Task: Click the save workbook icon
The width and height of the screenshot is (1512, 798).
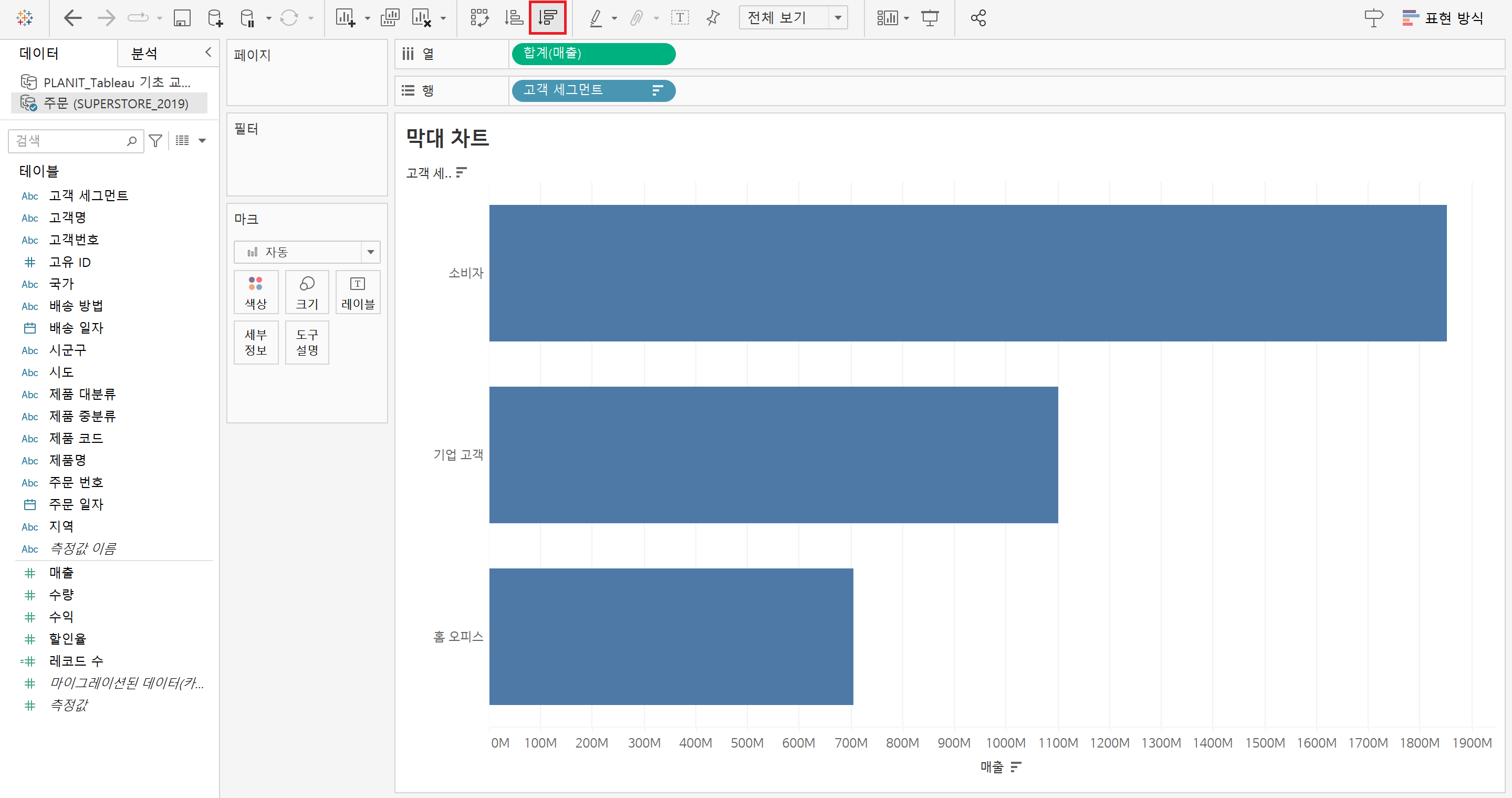Action: tap(182, 18)
